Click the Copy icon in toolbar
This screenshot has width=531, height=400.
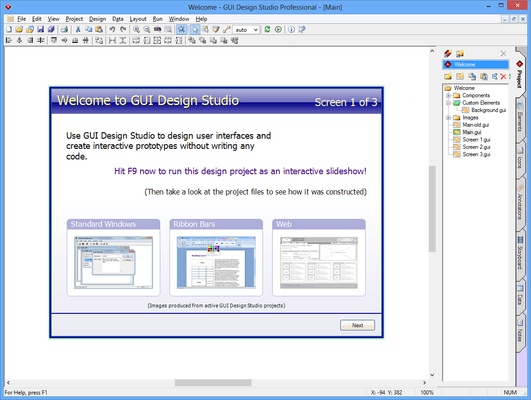tap(88, 29)
